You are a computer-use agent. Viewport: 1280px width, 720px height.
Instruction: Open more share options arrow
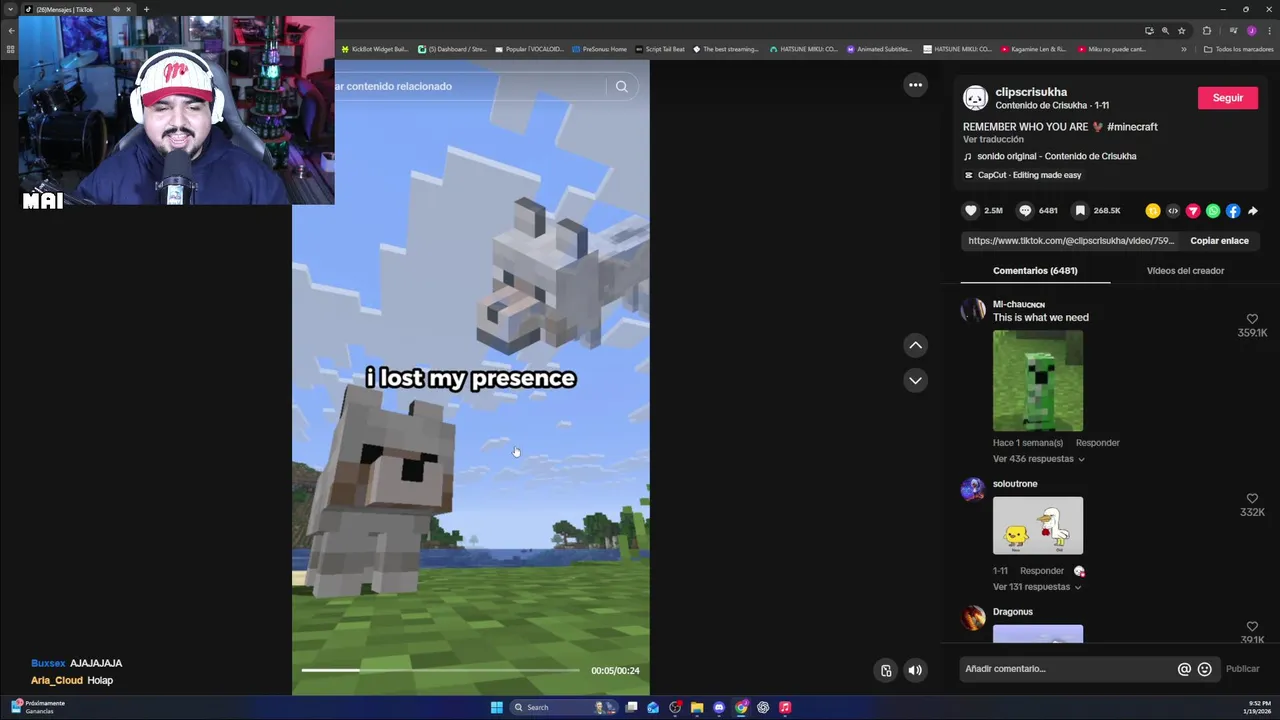coord(1253,211)
